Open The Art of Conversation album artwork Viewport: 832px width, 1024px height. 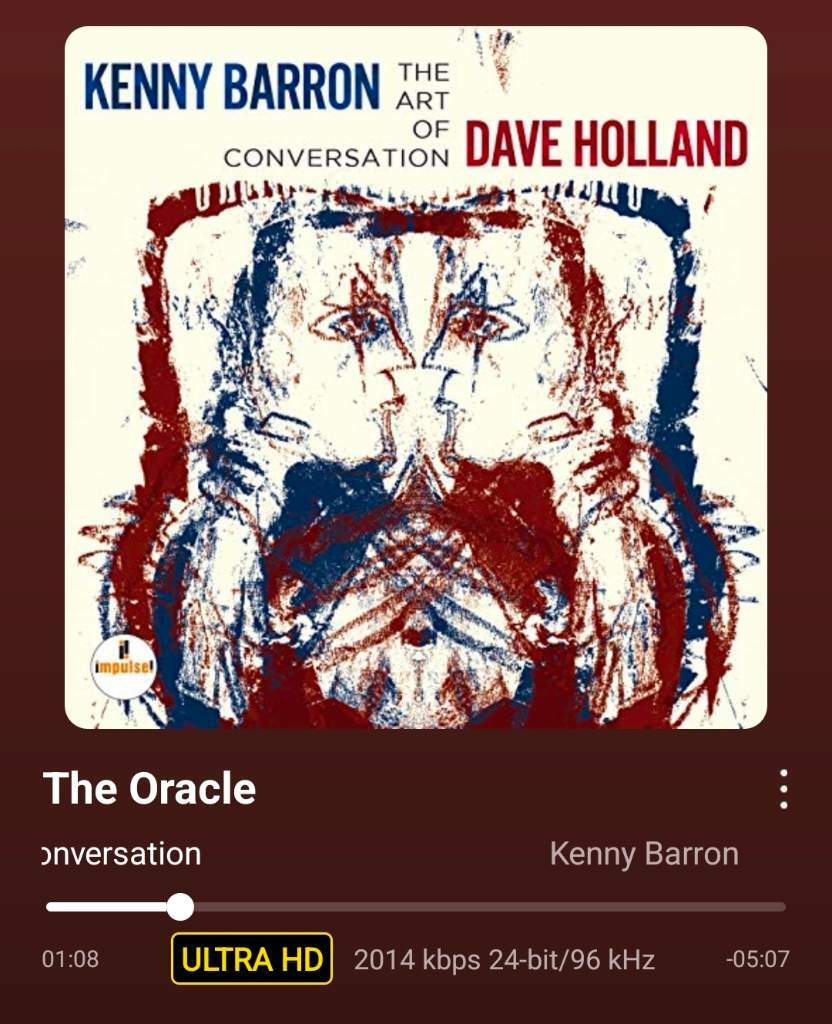(x=416, y=377)
